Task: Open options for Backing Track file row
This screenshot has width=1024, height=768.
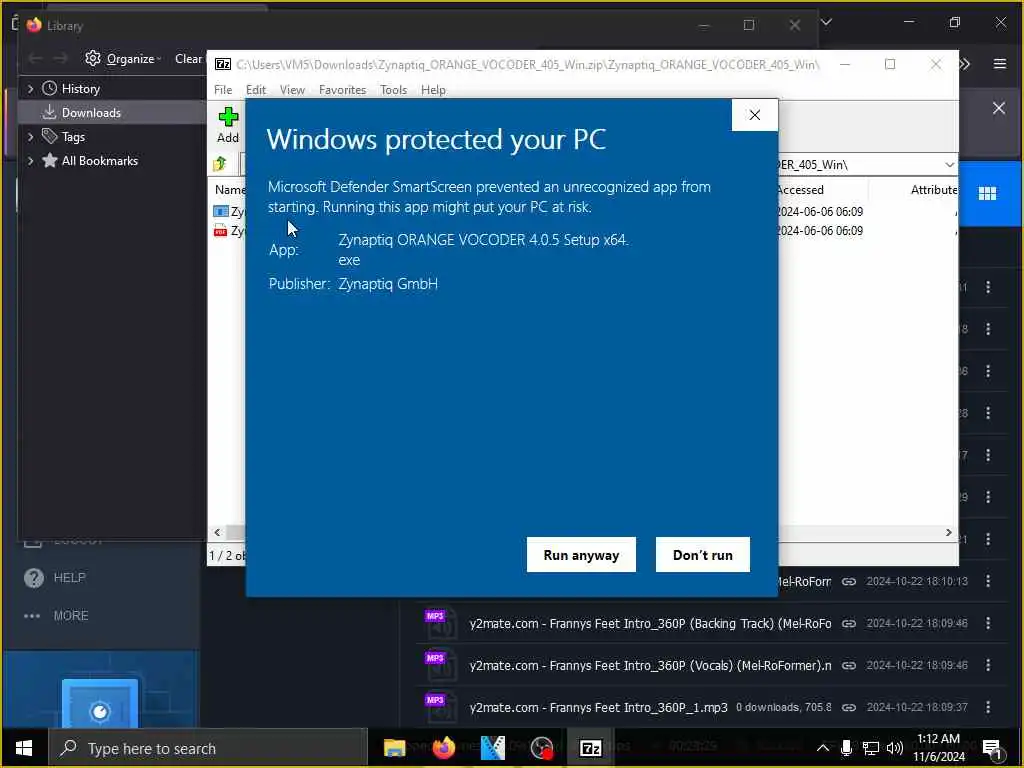Action: 987,623
